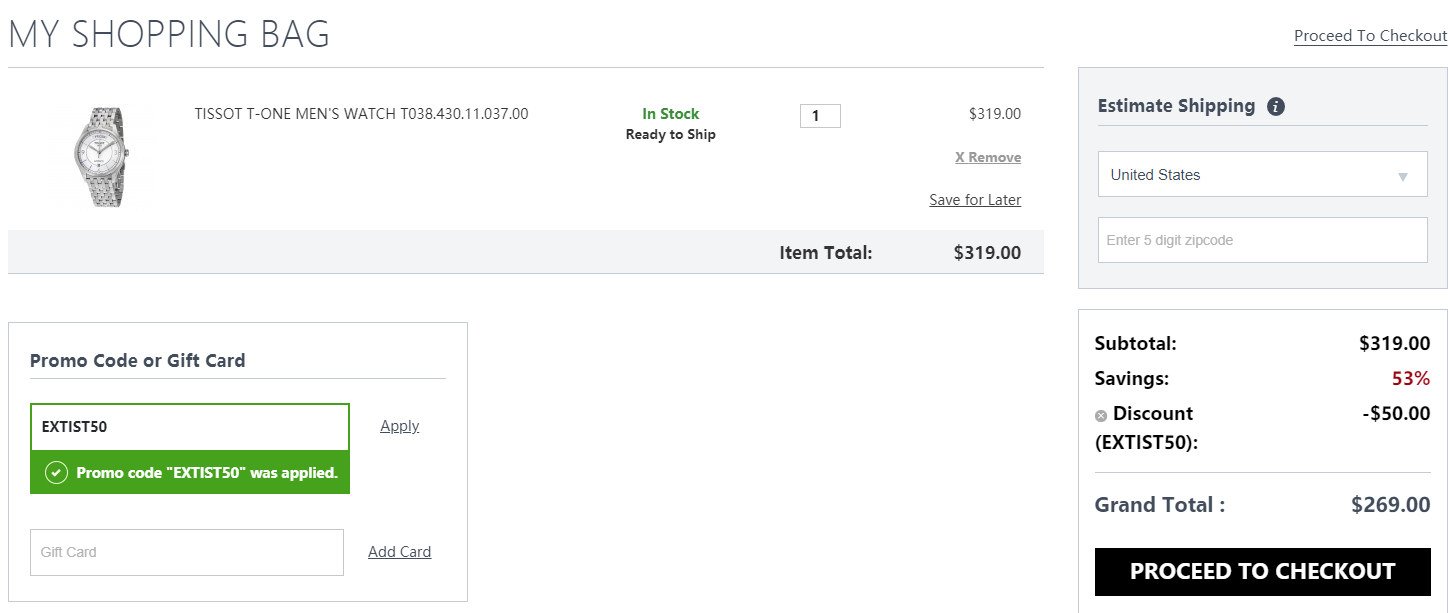The height and width of the screenshot is (613, 1448).
Task: Click the Tissot watch product thumbnail
Action: 99,156
